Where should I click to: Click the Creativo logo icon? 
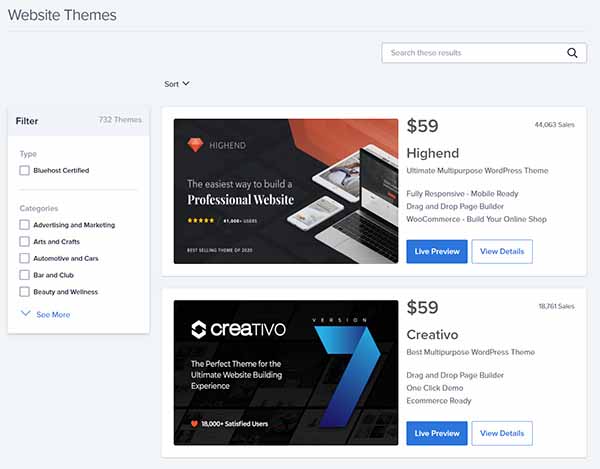[199, 329]
